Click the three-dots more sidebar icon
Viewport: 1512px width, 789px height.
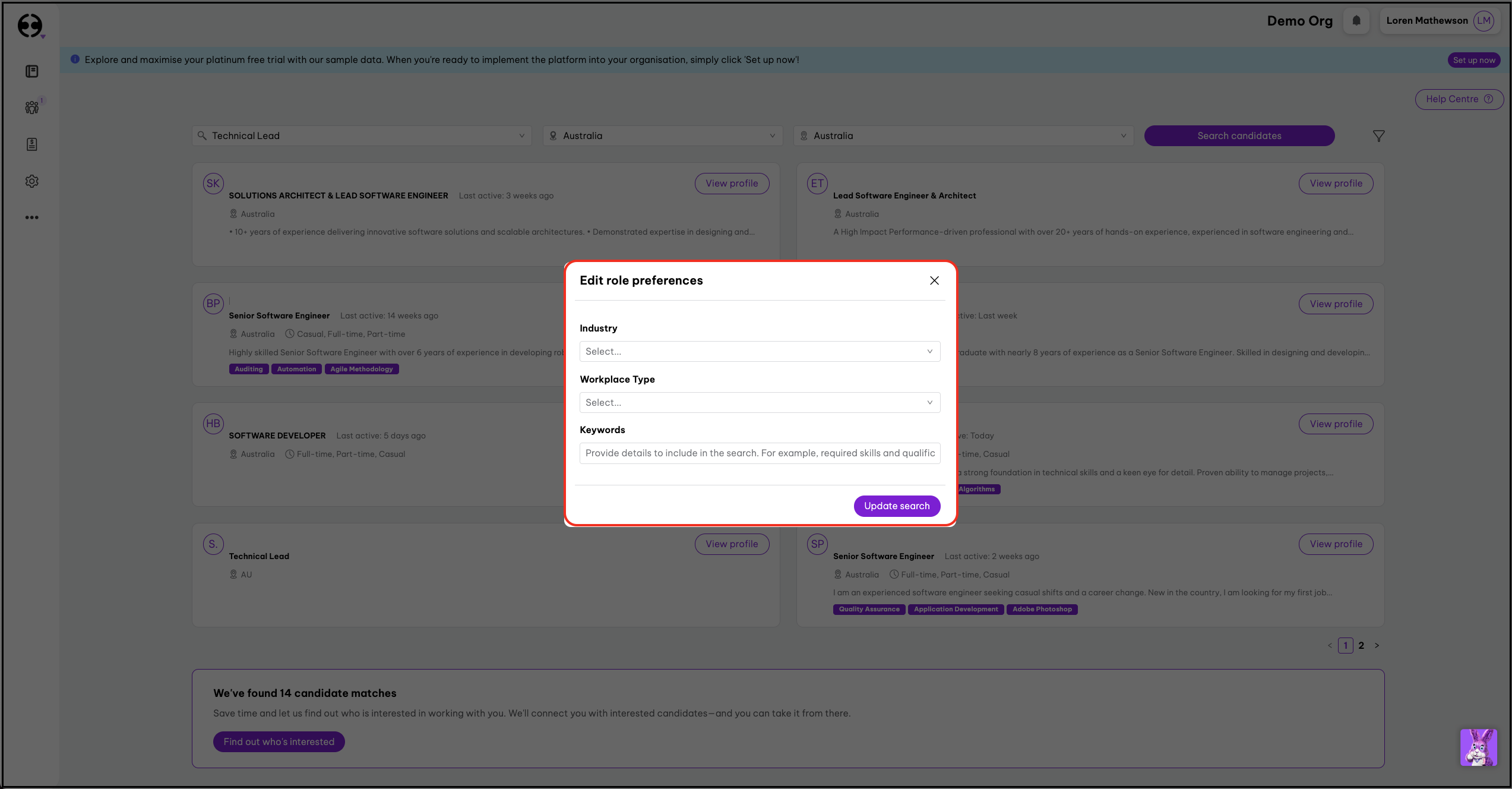pyautogui.click(x=32, y=217)
